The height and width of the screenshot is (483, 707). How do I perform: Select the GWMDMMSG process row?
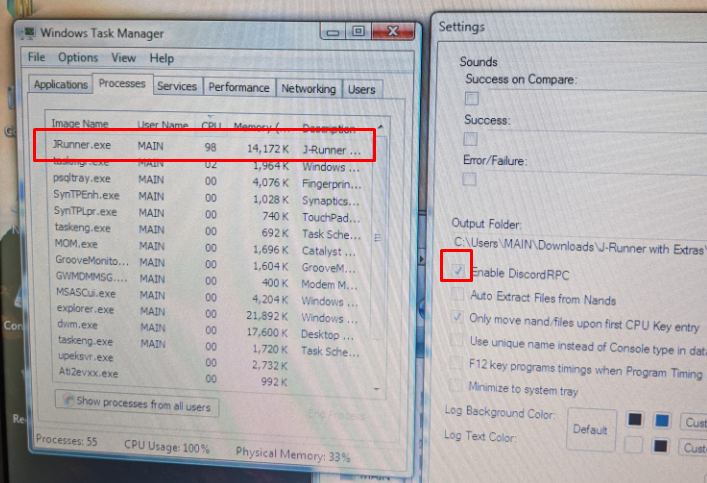207,280
